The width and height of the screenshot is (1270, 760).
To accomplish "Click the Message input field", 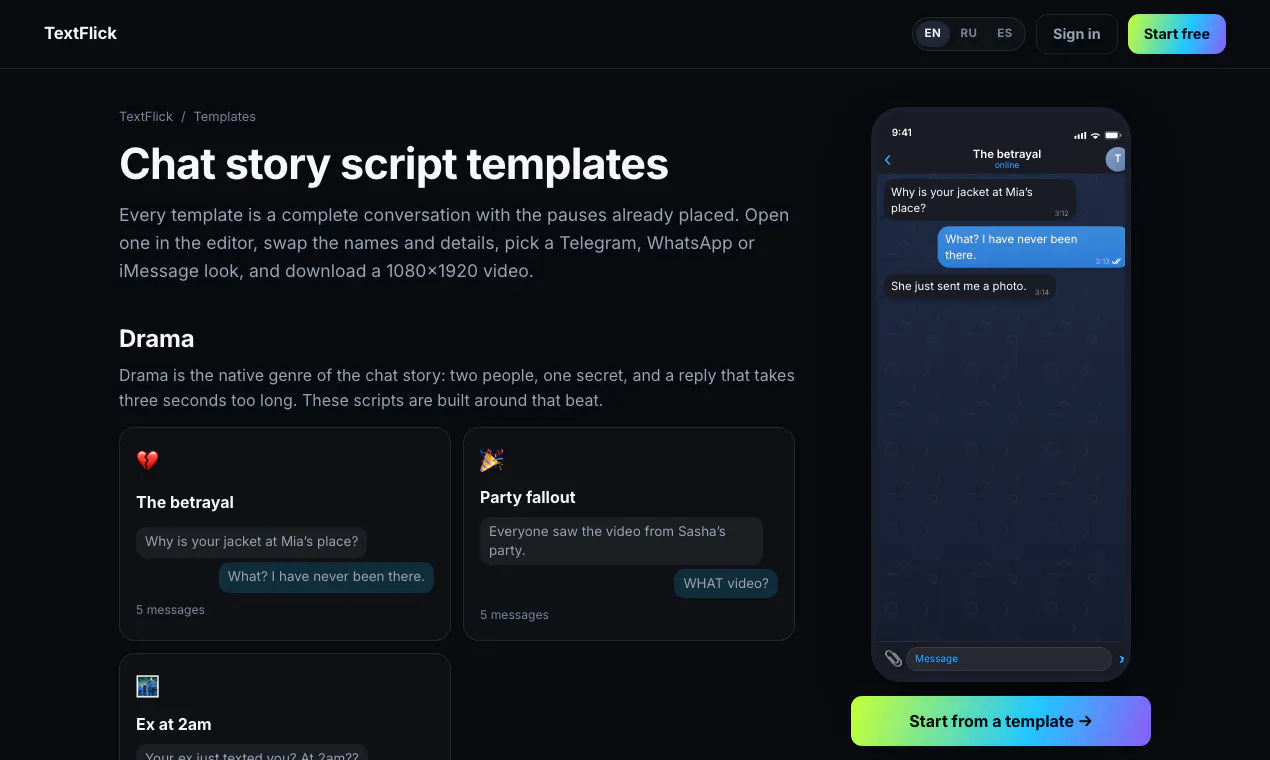I will 1008,659.
